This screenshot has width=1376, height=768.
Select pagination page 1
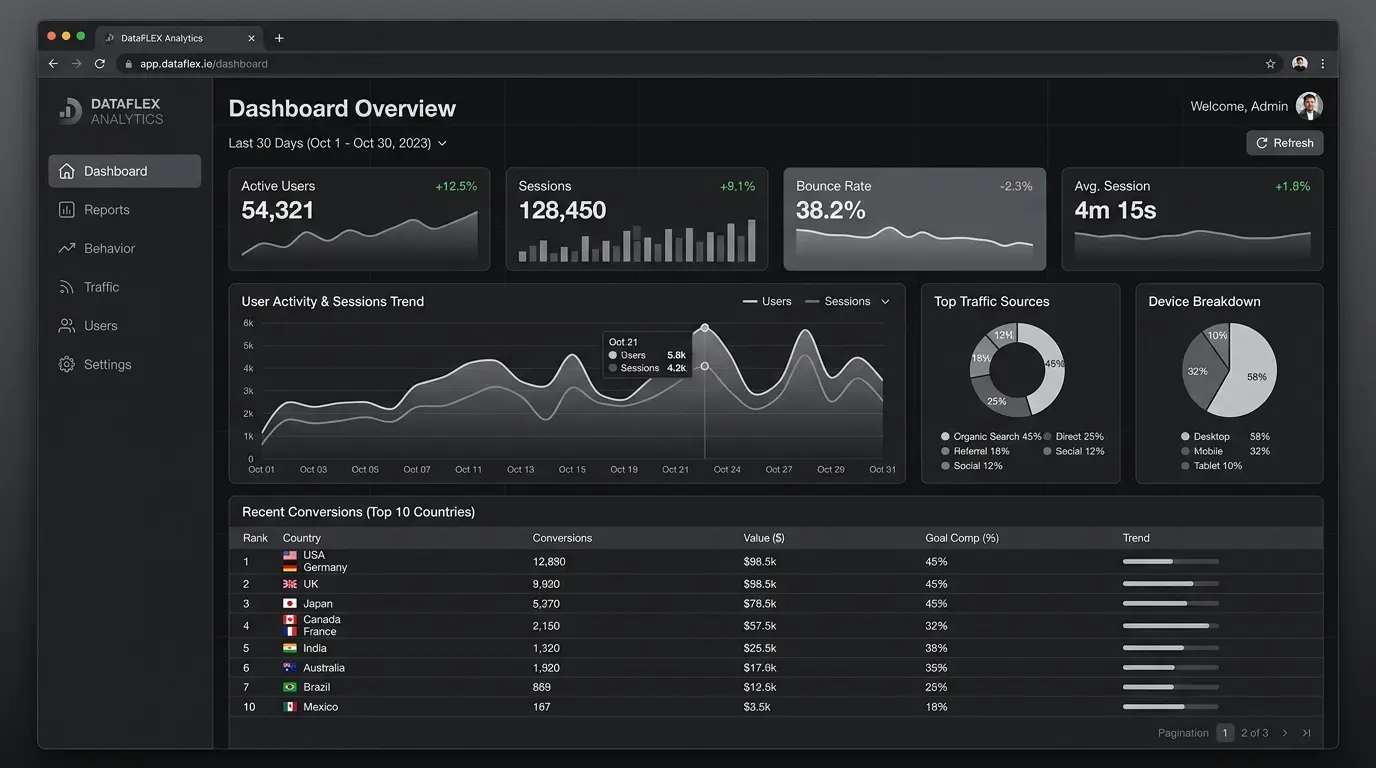coord(1225,733)
